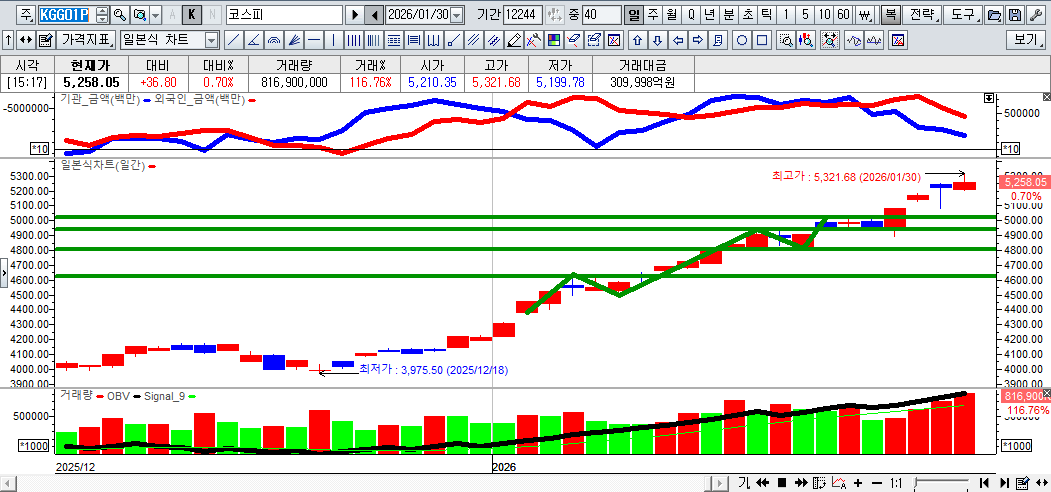This screenshot has width=1051, height=492.
Task: Select the angle line drawing tool
Action: 253,40
